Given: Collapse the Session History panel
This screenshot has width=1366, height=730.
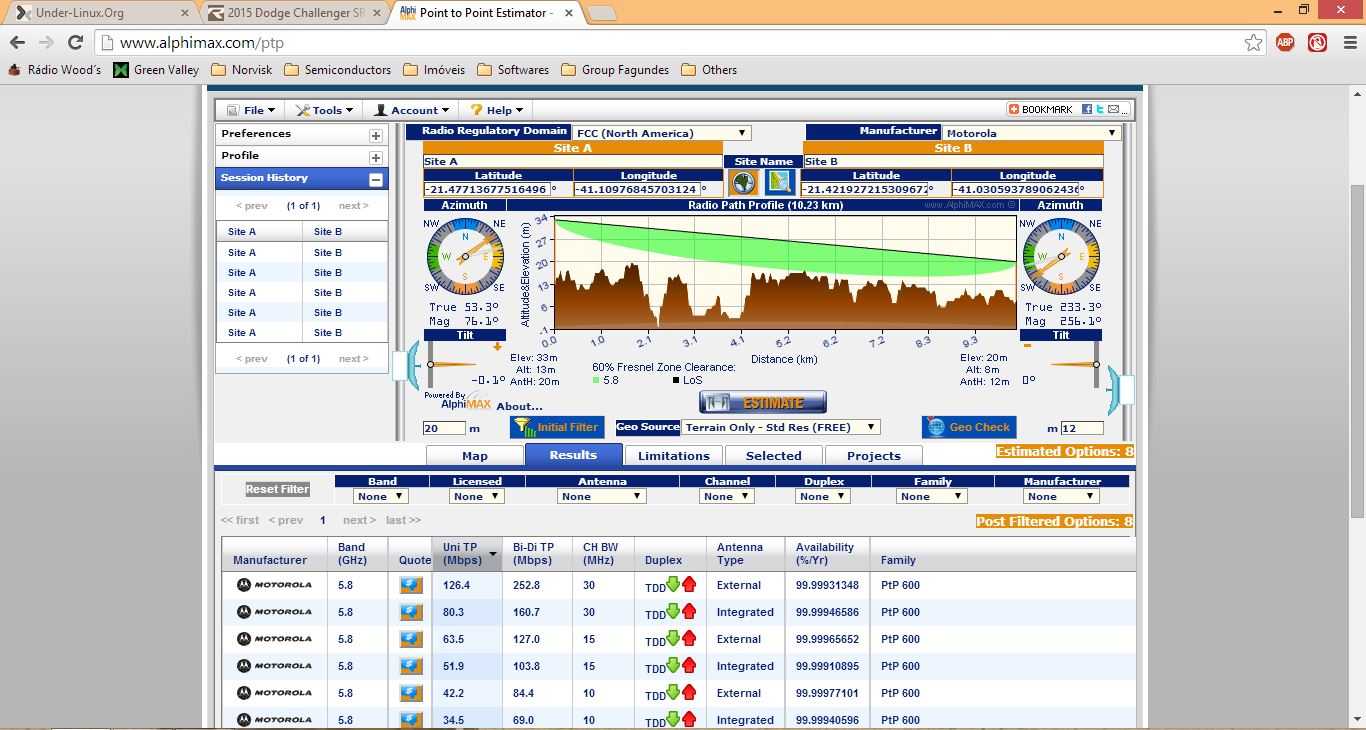Looking at the screenshot, I should click(x=376, y=179).
